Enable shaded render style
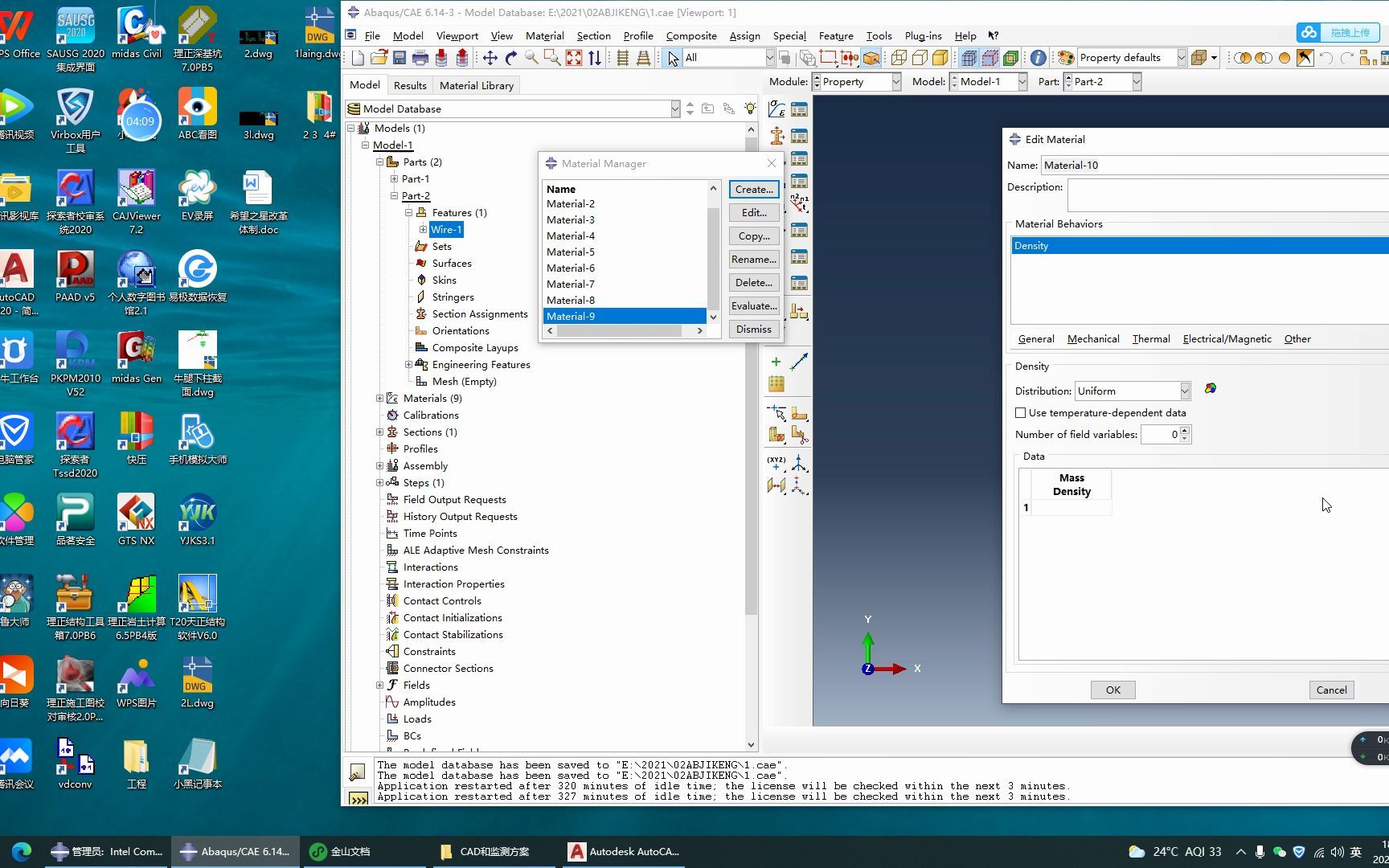The image size is (1389, 868). coord(940,58)
